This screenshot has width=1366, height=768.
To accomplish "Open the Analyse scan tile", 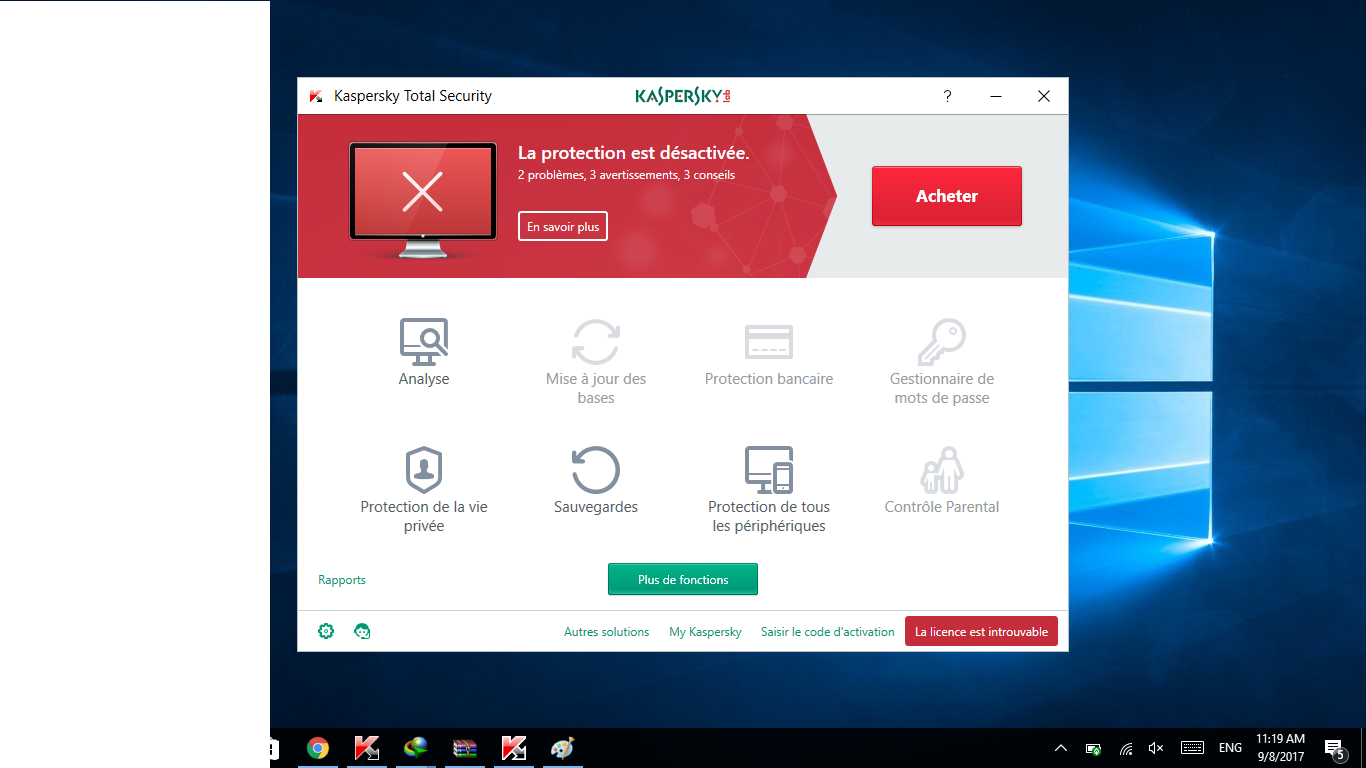I will coord(424,352).
